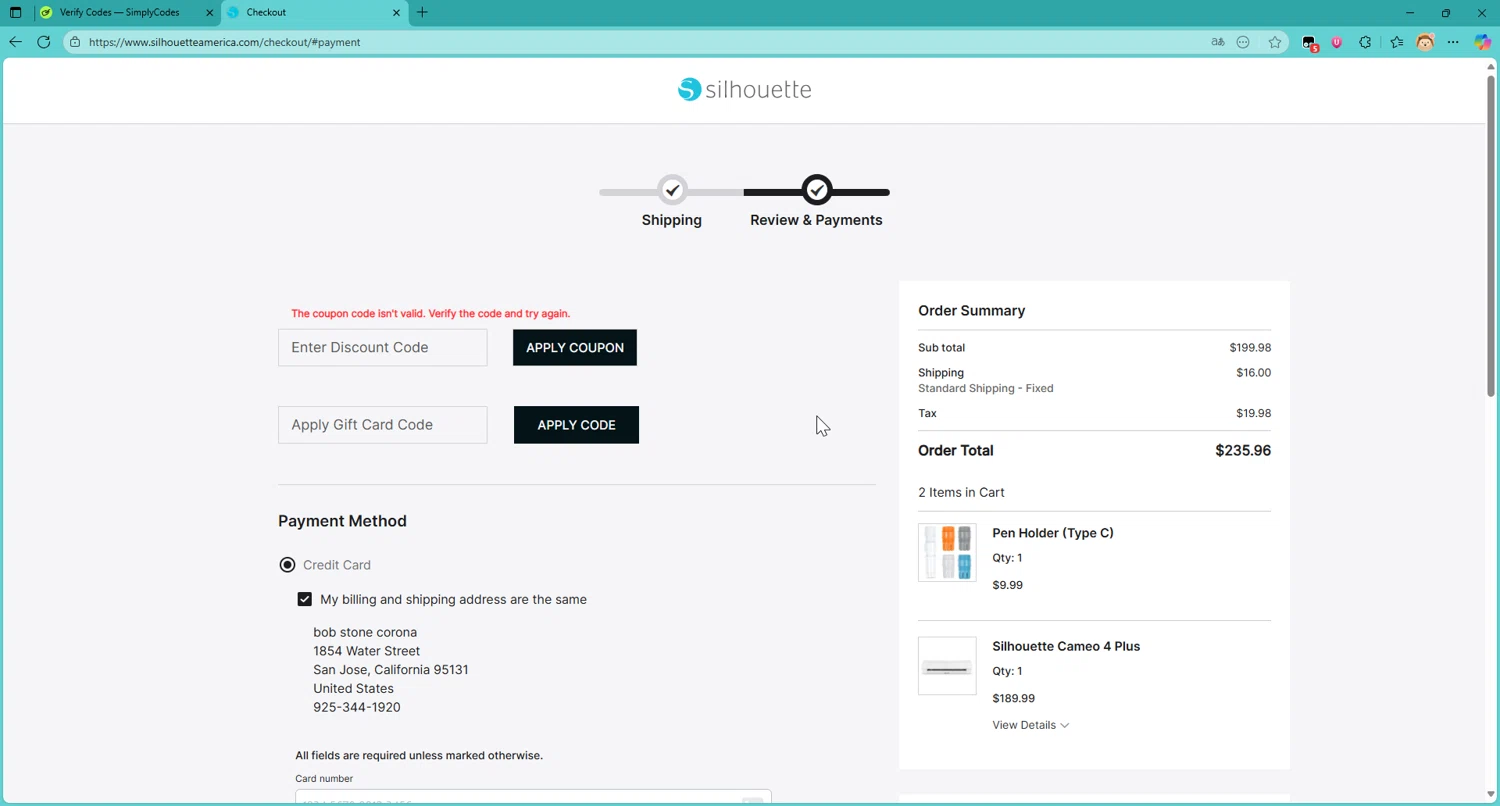
Task: Click the 'Standard Shipping - Fixed' text
Action: (x=985, y=388)
